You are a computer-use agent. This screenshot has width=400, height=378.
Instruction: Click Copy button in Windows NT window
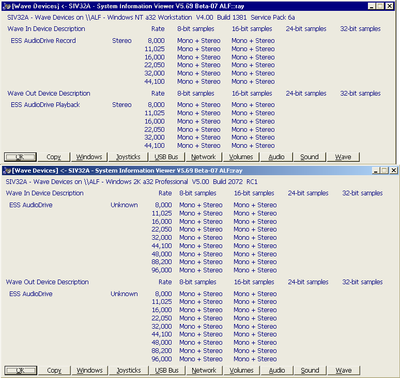(54, 157)
